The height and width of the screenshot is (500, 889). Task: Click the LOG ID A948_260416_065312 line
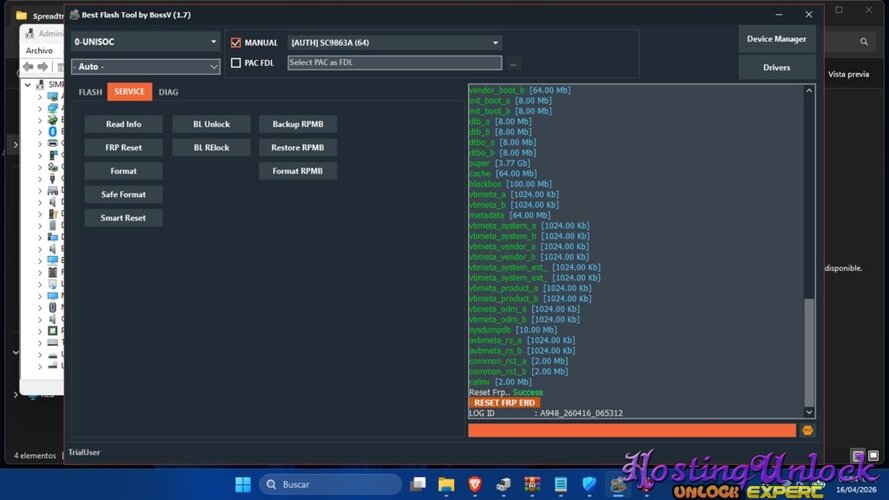click(x=546, y=413)
